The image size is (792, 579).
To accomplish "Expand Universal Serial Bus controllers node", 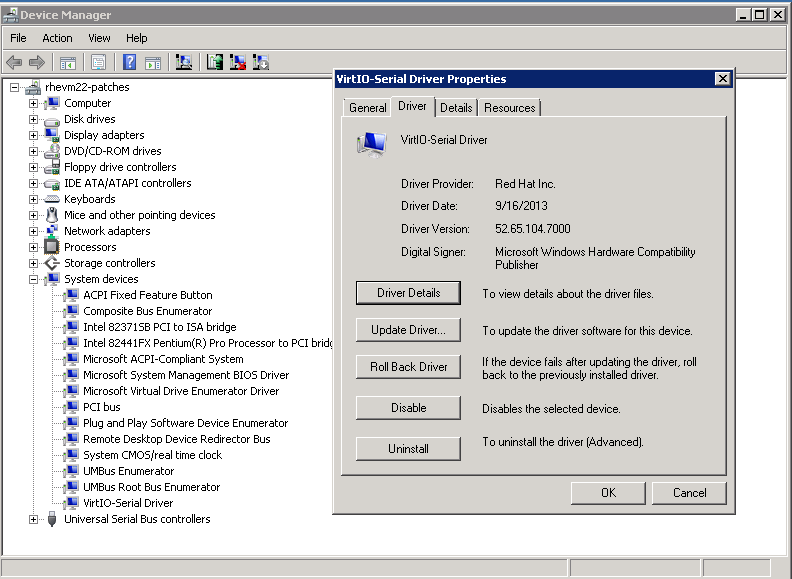I will pyautogui.click(x=33, y=519).
